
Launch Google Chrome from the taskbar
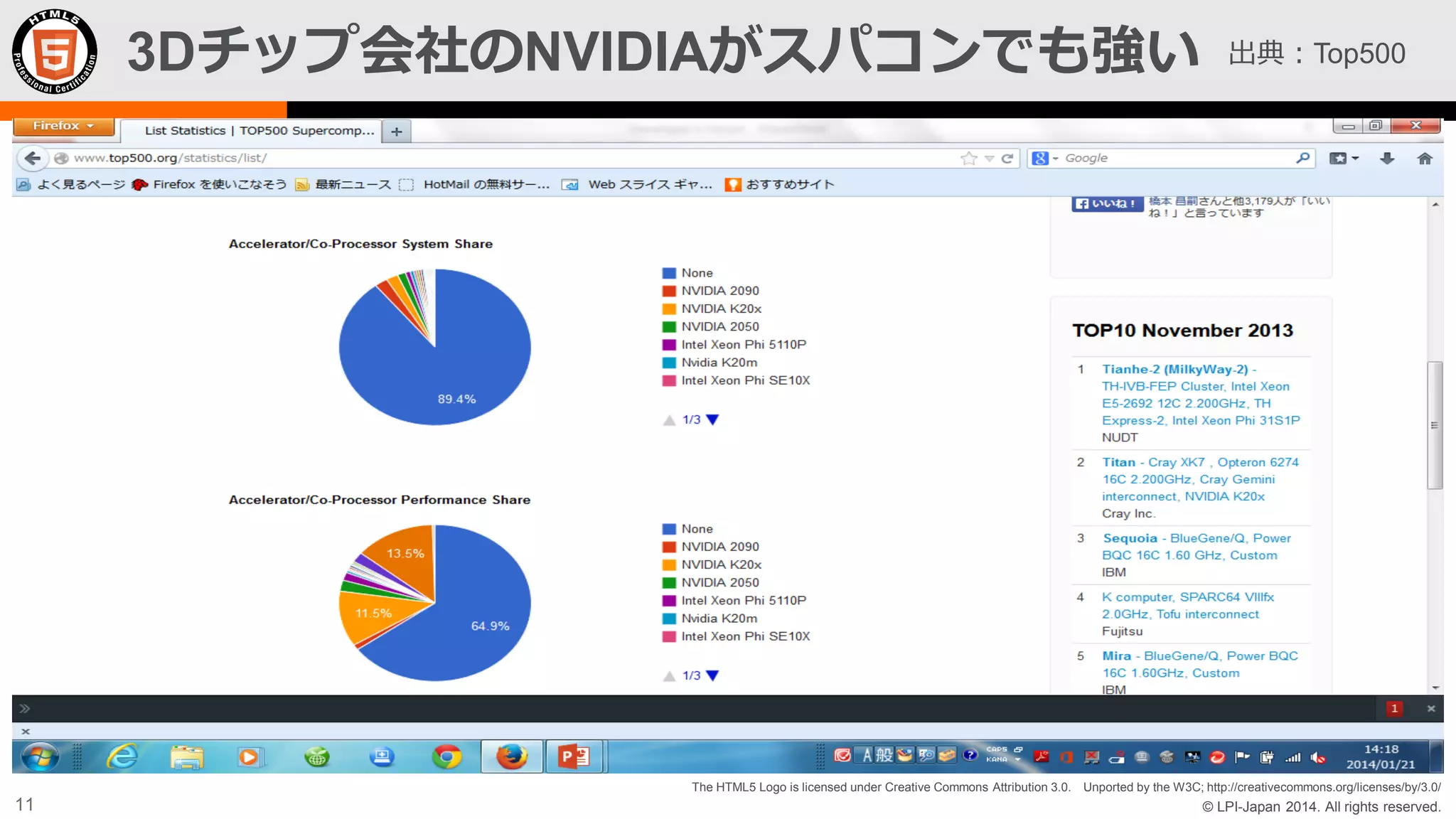[x=446, y=757]
